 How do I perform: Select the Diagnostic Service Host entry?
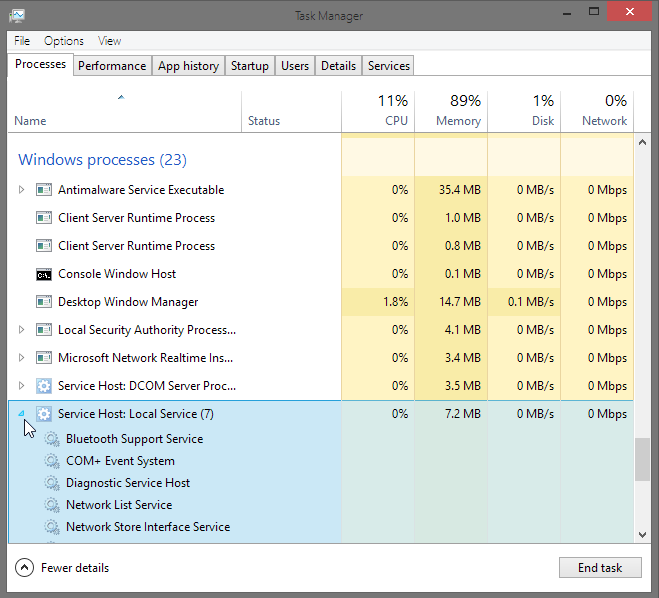tap(128, 483)
